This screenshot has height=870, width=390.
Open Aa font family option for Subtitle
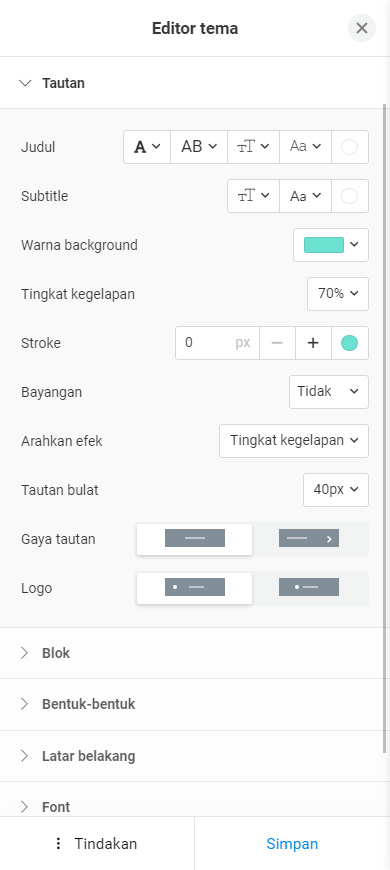306,196
